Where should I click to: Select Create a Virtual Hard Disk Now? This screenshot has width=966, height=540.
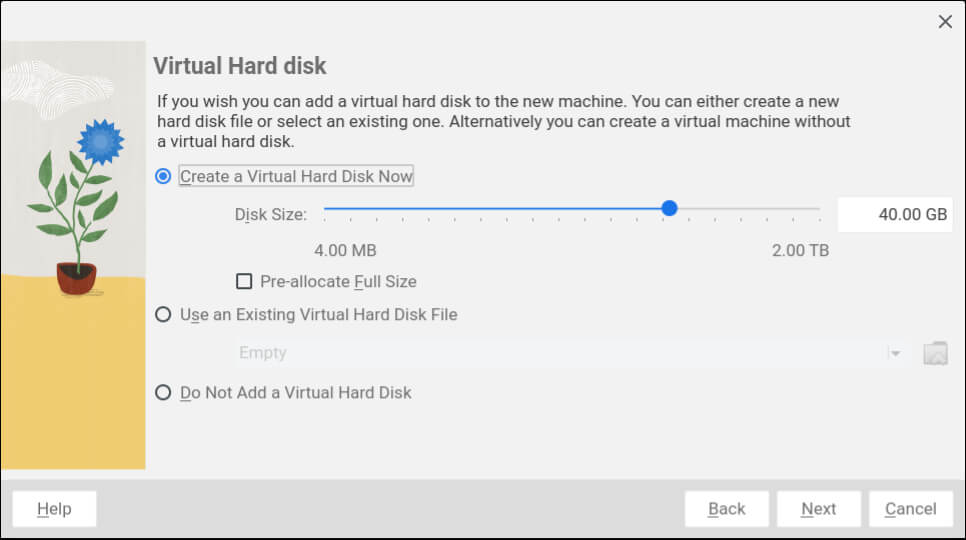tap(164, 176)
